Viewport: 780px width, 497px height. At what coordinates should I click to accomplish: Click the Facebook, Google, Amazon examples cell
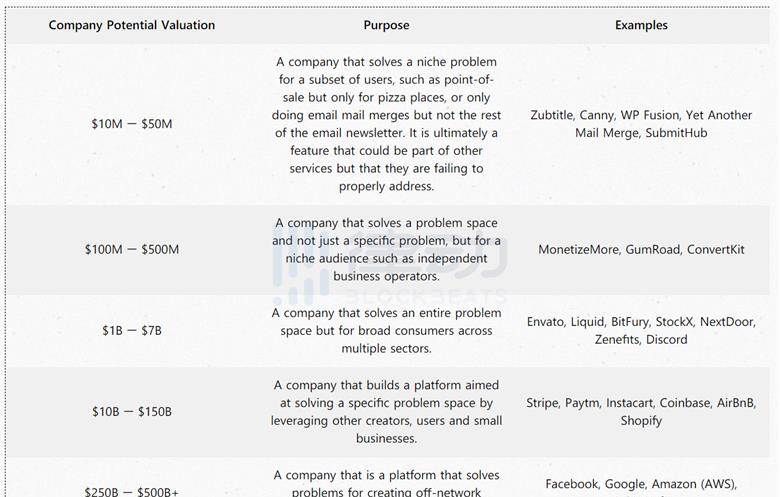tap(641, 487)
